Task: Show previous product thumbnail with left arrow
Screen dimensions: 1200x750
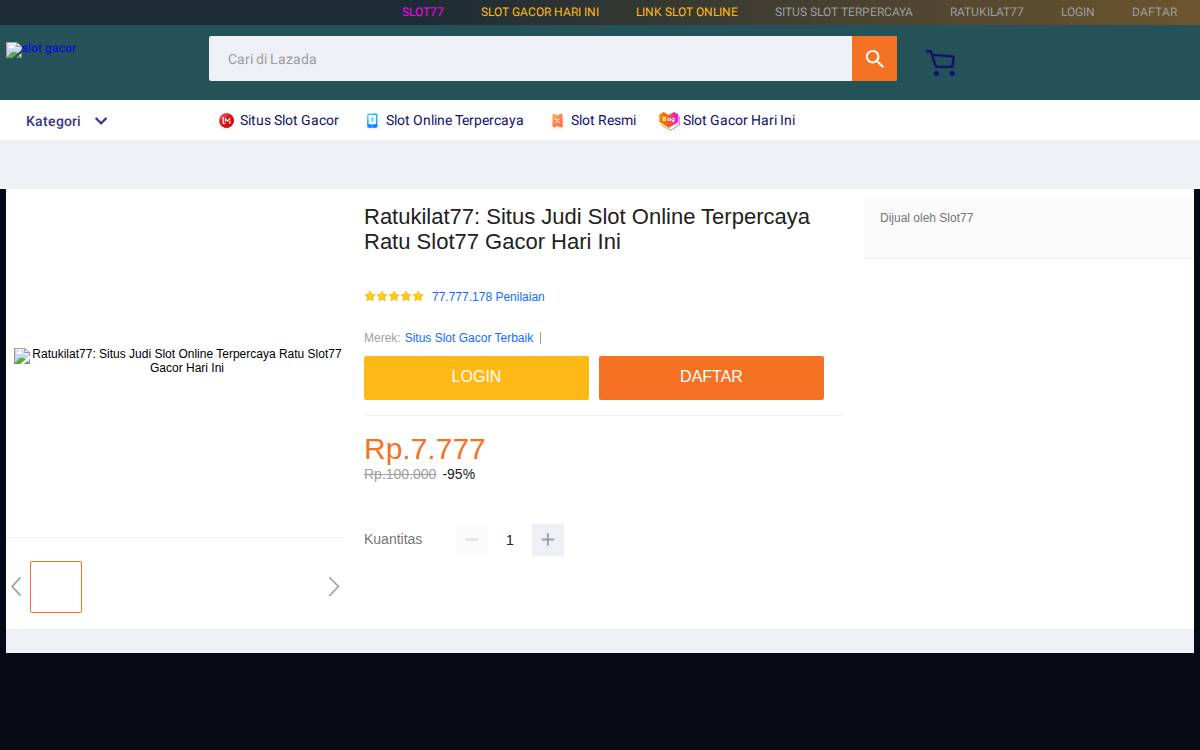Action: click(16, 587)
